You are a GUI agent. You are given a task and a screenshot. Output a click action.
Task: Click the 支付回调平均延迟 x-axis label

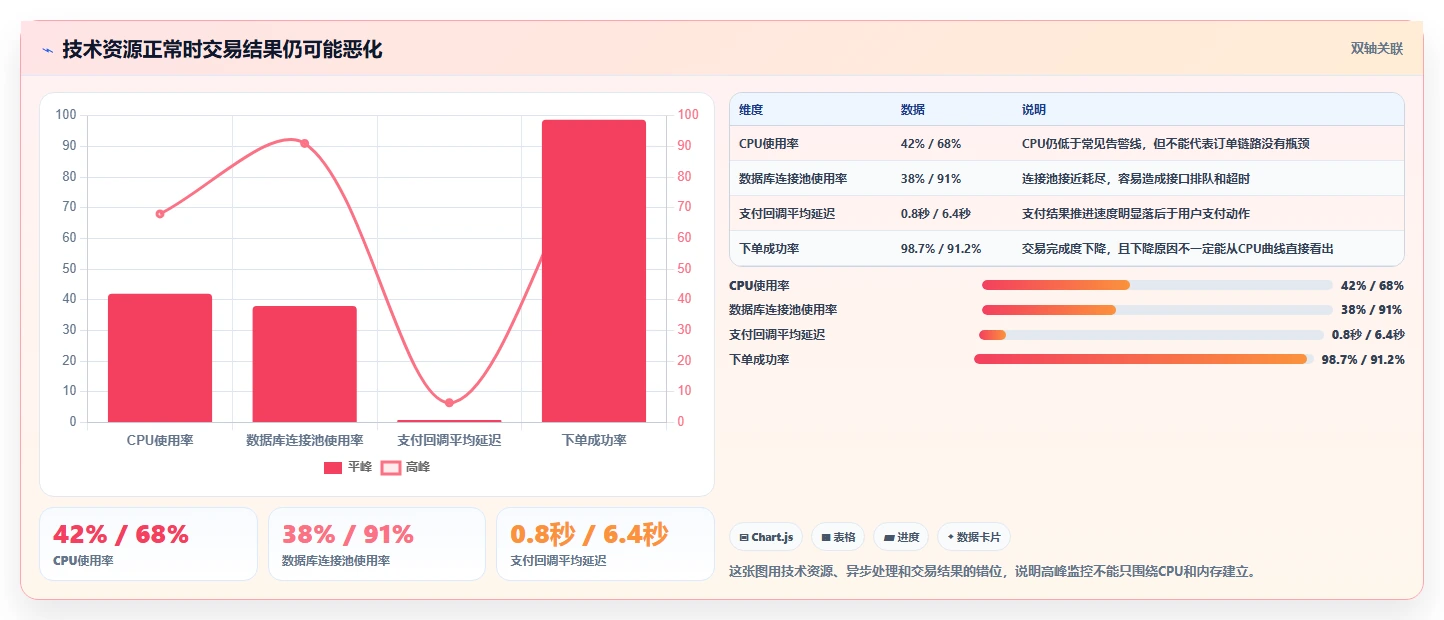point(449,440)
